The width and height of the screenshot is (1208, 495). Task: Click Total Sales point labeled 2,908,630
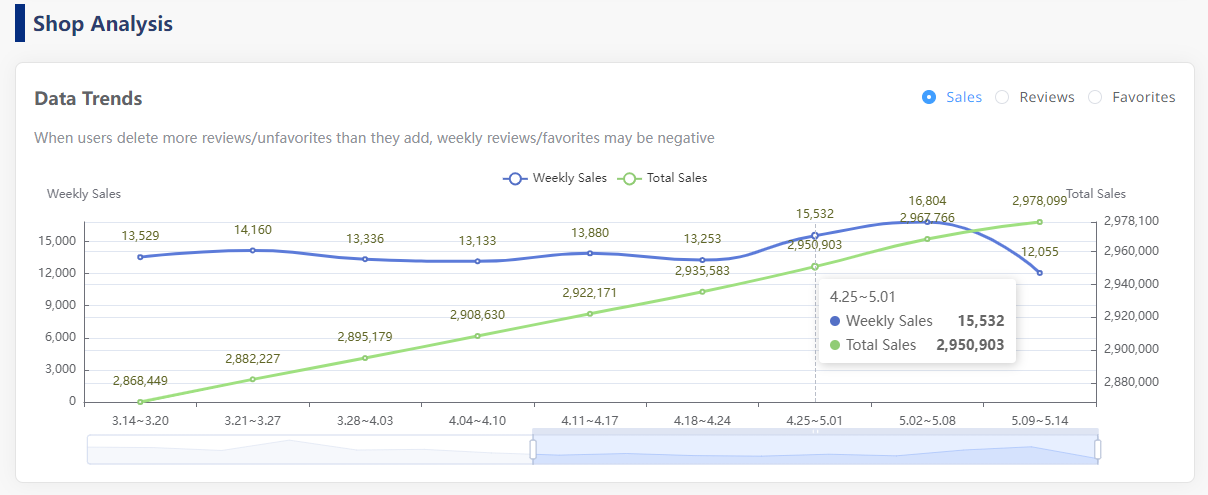point(478,336)
